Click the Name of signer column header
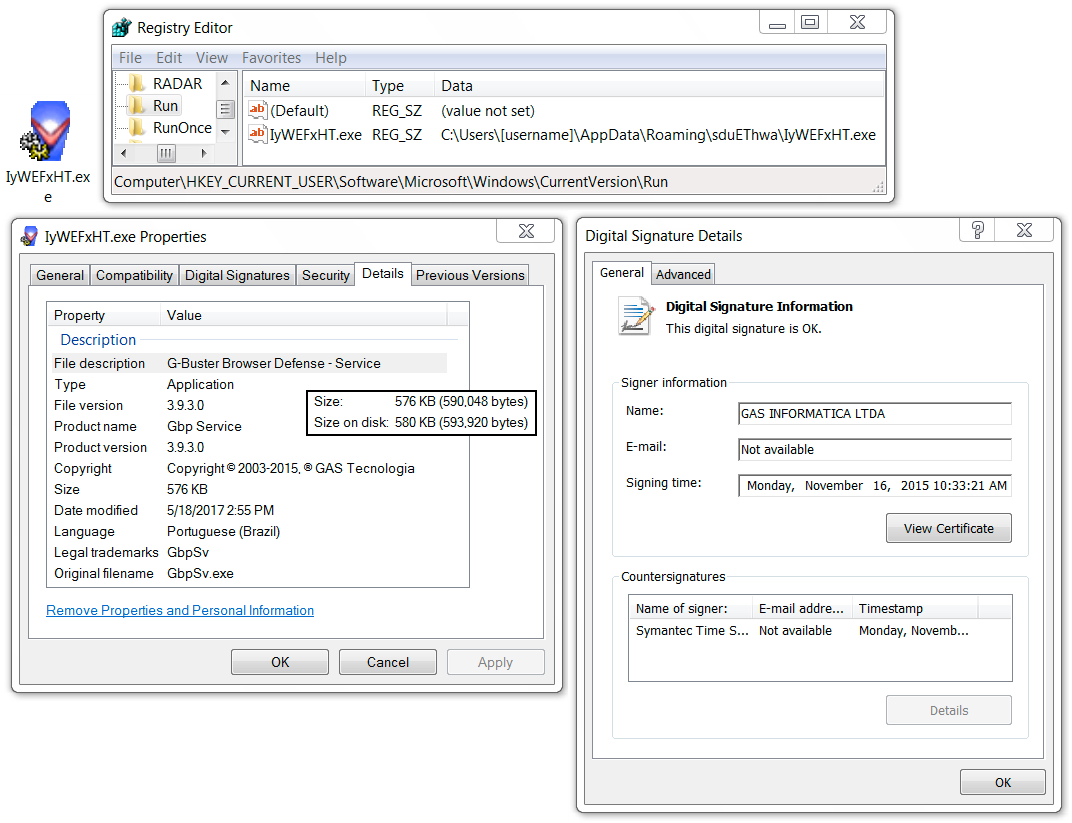The height and width of the screenshot is (823, 1072). tap(691, 608)
